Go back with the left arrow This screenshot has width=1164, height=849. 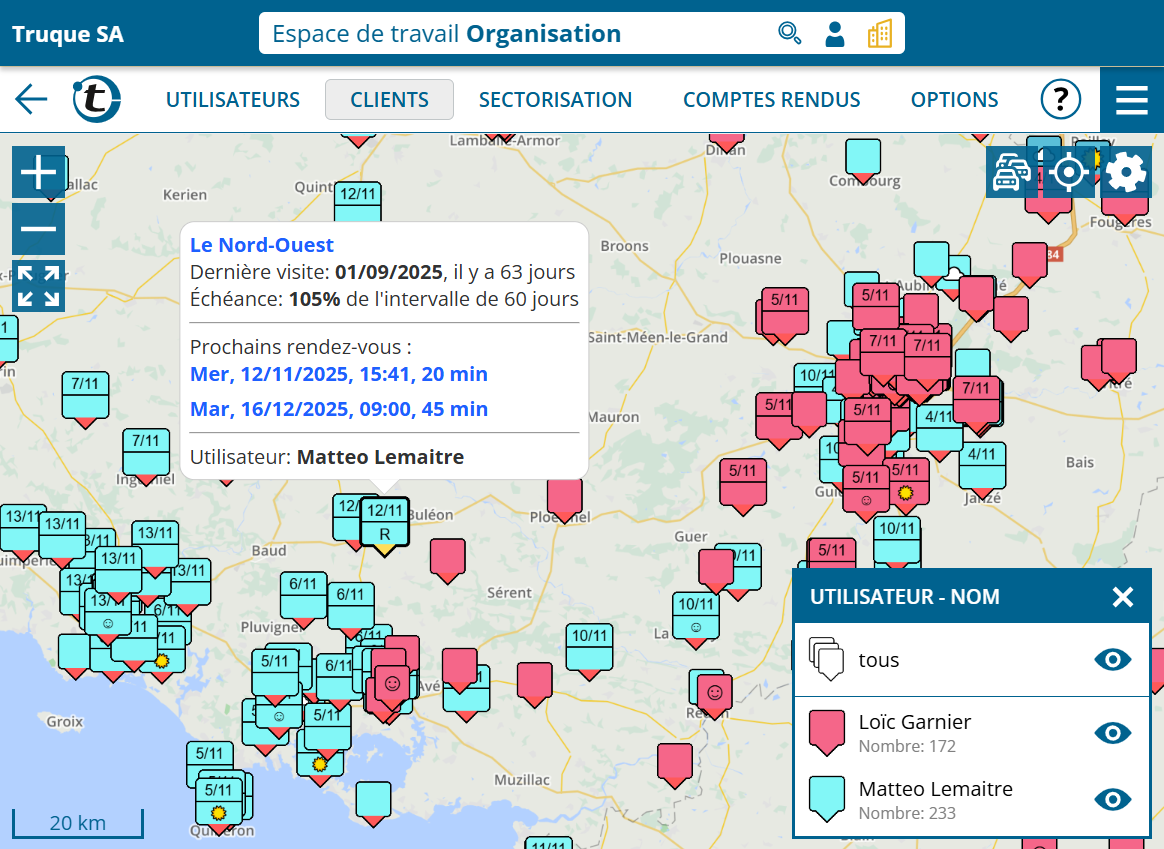(31, 99)
